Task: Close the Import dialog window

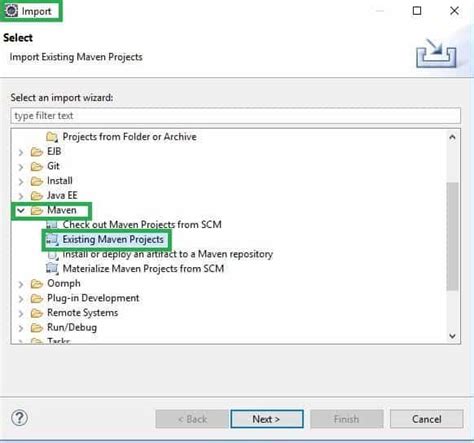Action: point(454,11)
